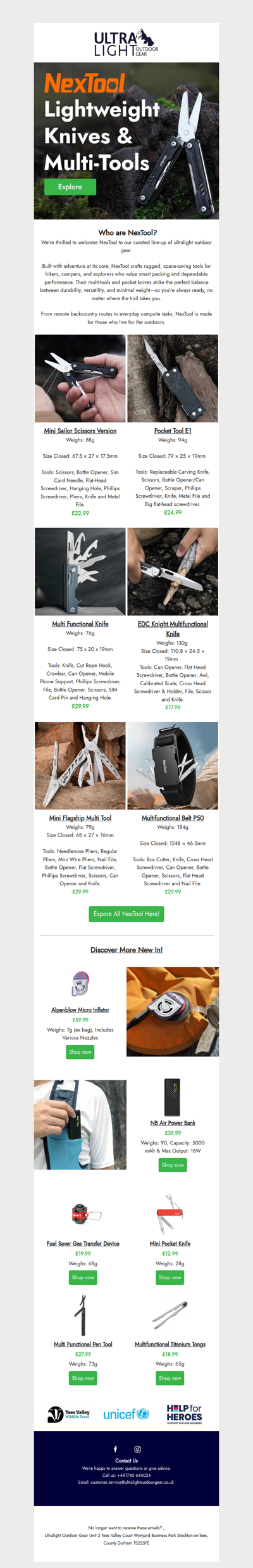Click the Help for Heroes logo
The width and height of the screenshot is (253, 1568).
point(184,1414)
